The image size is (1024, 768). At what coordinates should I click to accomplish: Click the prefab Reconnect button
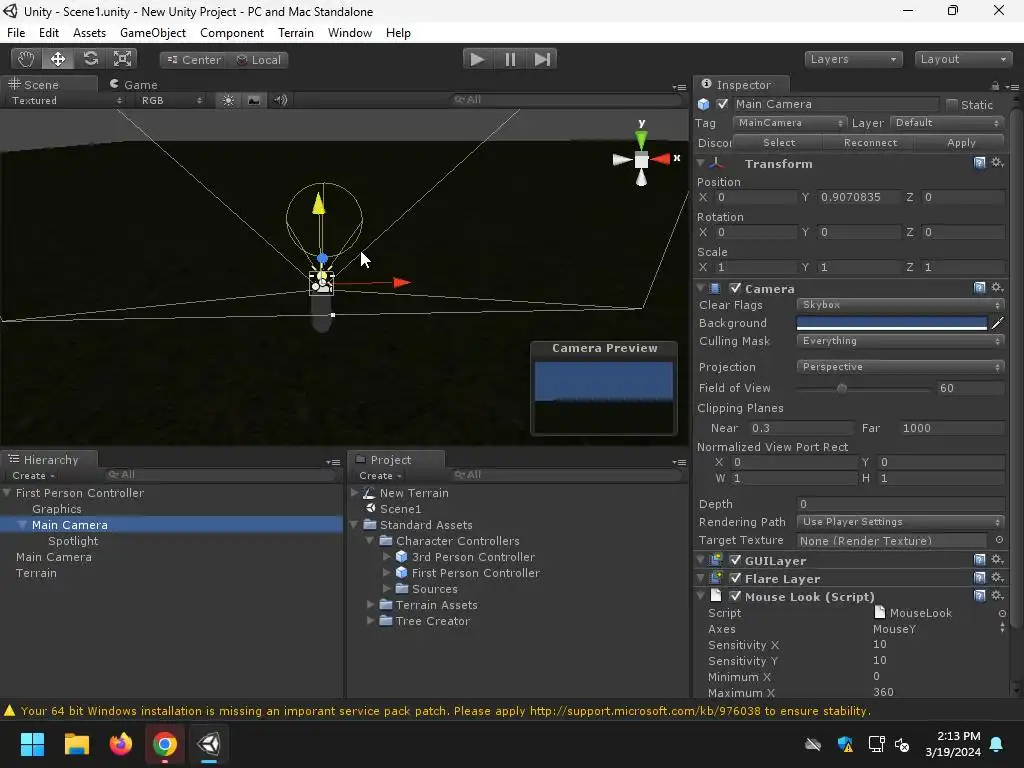[871, 142]
